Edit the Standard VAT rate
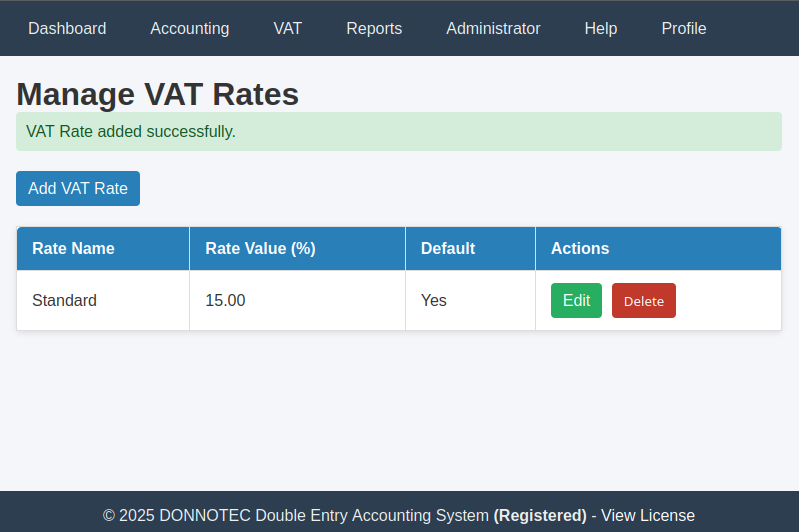Screen dimensions: 799x532 pyautogui.click(x=576, y=301)
